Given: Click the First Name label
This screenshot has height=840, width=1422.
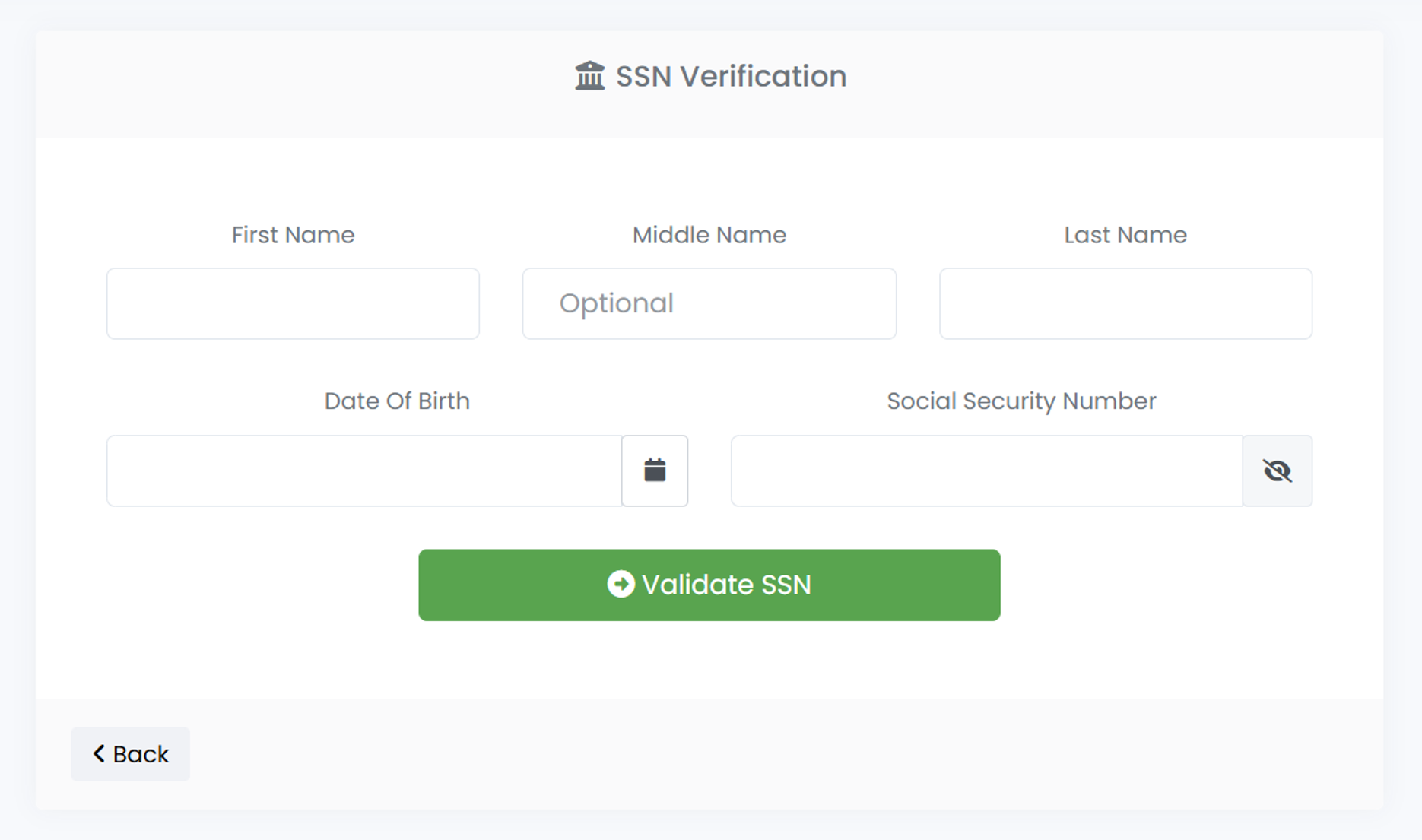Looking at the screenshot, I should pos(293,235).
